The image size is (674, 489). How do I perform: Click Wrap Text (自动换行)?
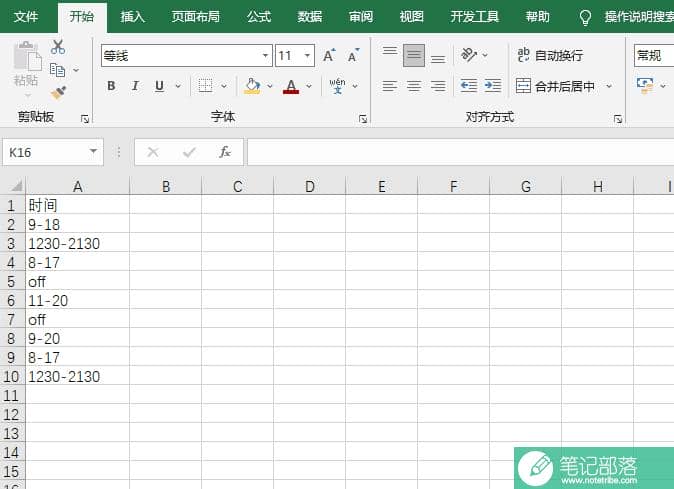(550, 55)
